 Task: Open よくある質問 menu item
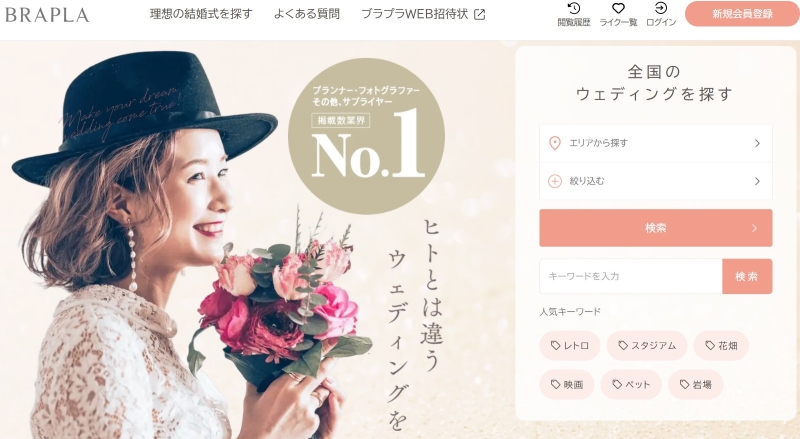(x=307, y=14)
